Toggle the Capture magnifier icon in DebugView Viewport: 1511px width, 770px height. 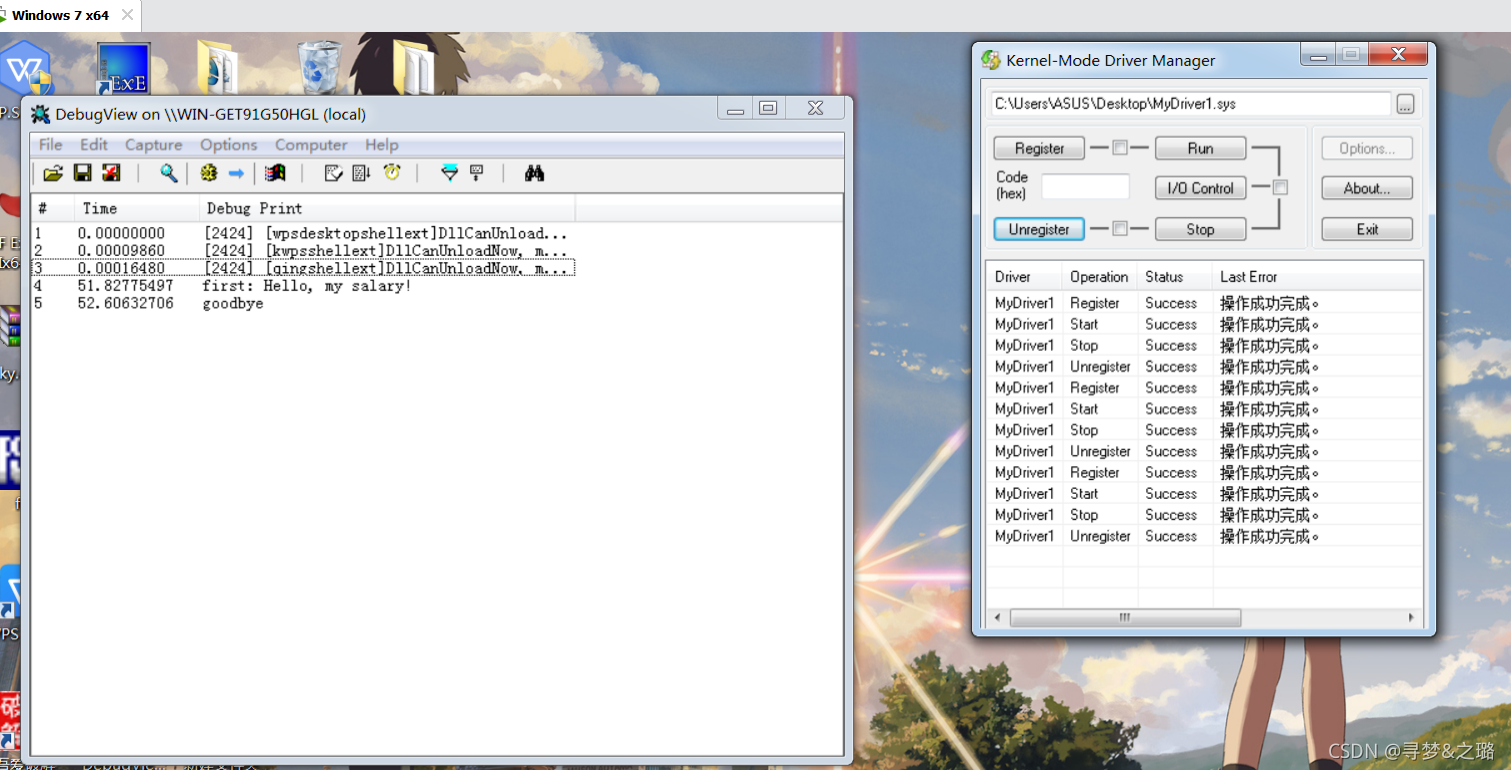(x=169, y=173)
